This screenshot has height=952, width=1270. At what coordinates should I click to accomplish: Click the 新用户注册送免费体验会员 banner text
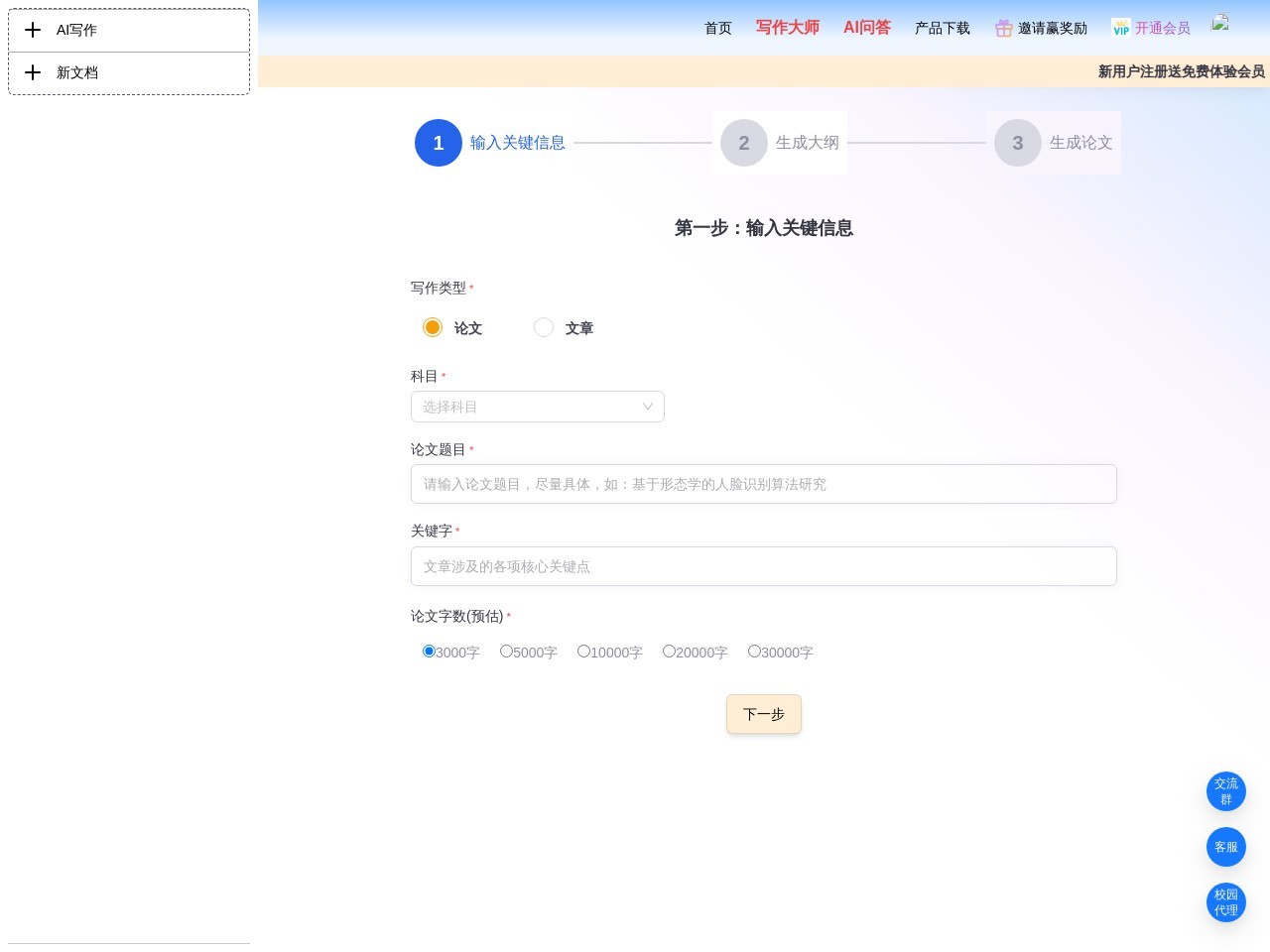pyautogui.click(x=1182, y=71)
